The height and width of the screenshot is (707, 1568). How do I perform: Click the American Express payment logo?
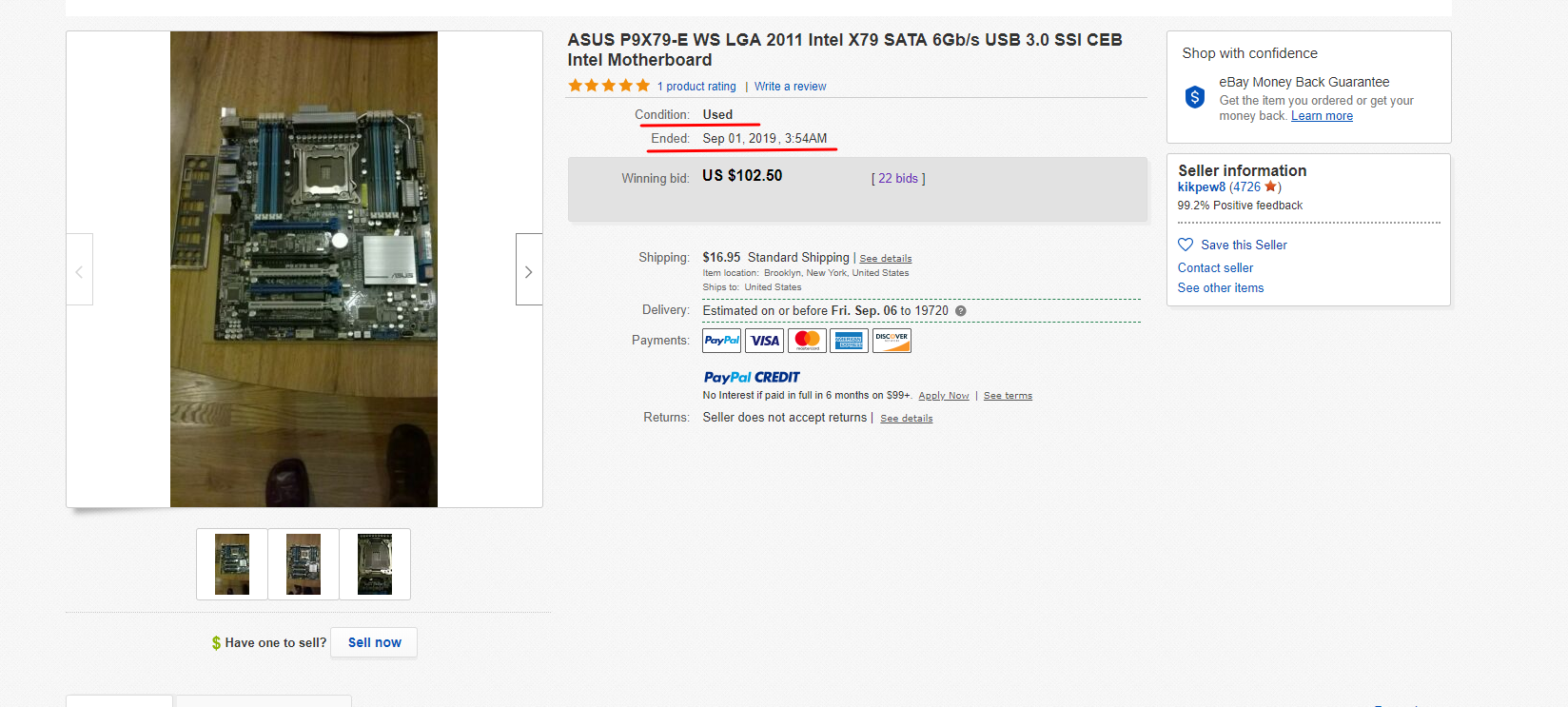(849, 341)
